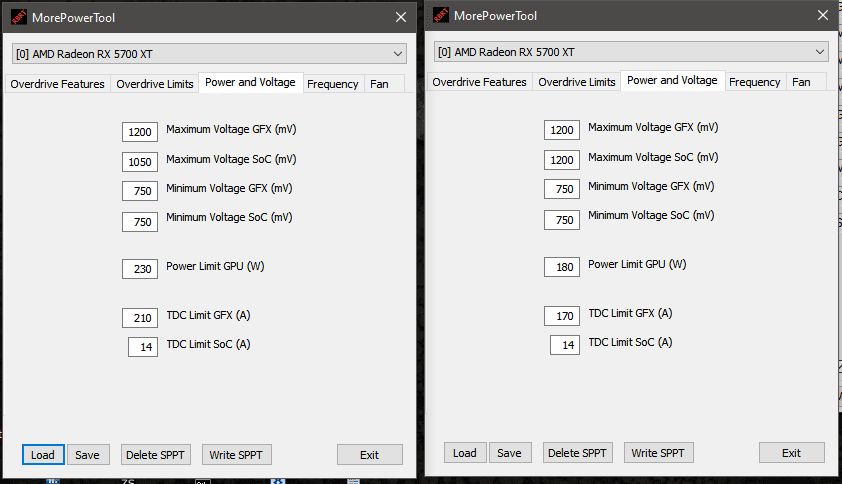This screenshot has height=484, width=842.
Task: Click Save button in left window
Action: click(x=88, y=454)
